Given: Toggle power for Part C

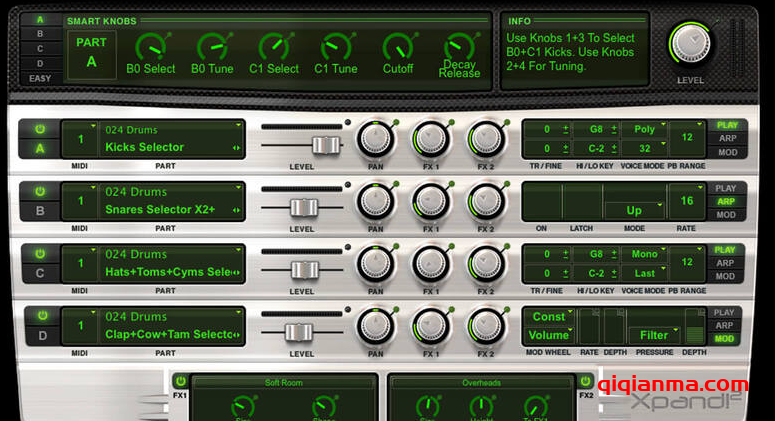Looking at the screenshot, I should (x=40, y=253).
